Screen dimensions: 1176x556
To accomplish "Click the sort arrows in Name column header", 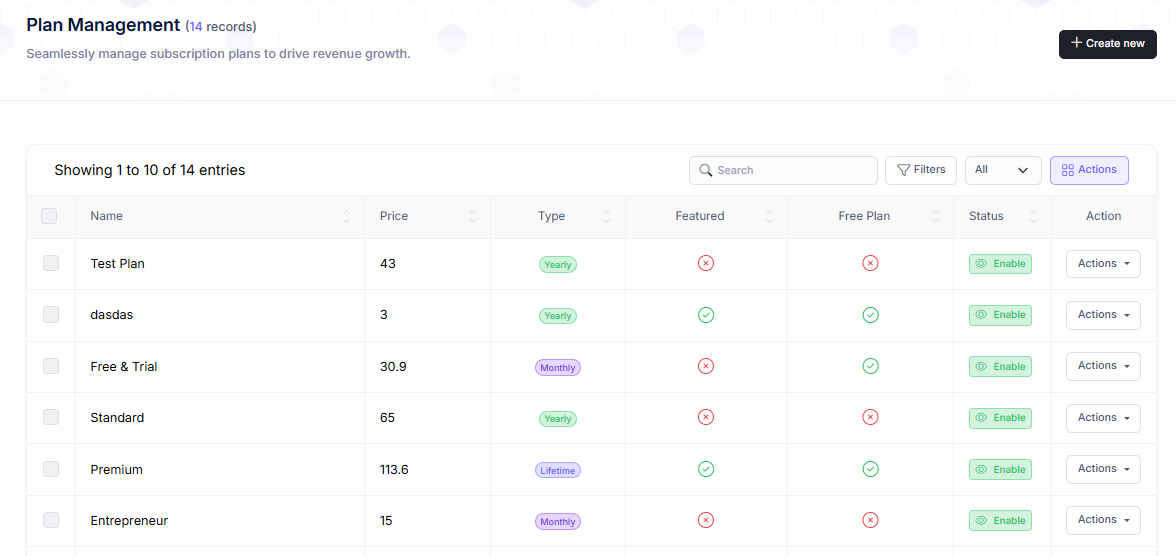I will point(347,216).
